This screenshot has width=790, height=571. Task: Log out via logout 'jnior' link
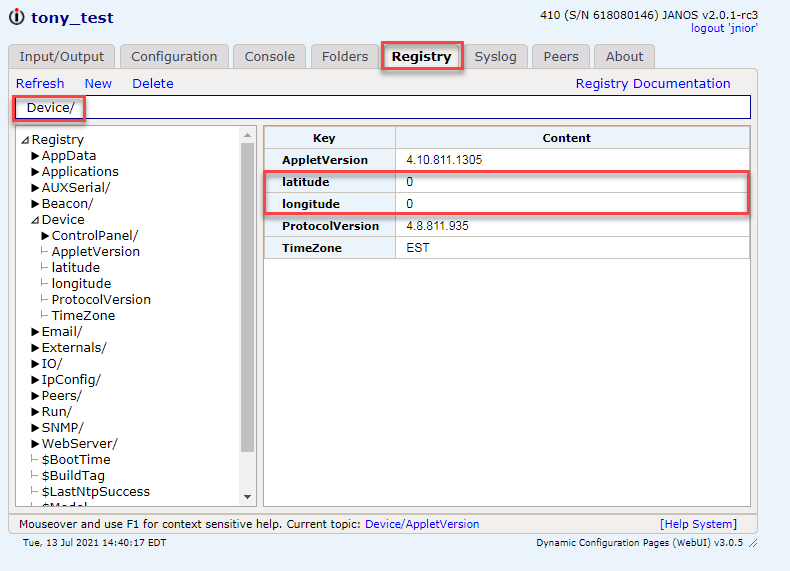tap(724, 28)
